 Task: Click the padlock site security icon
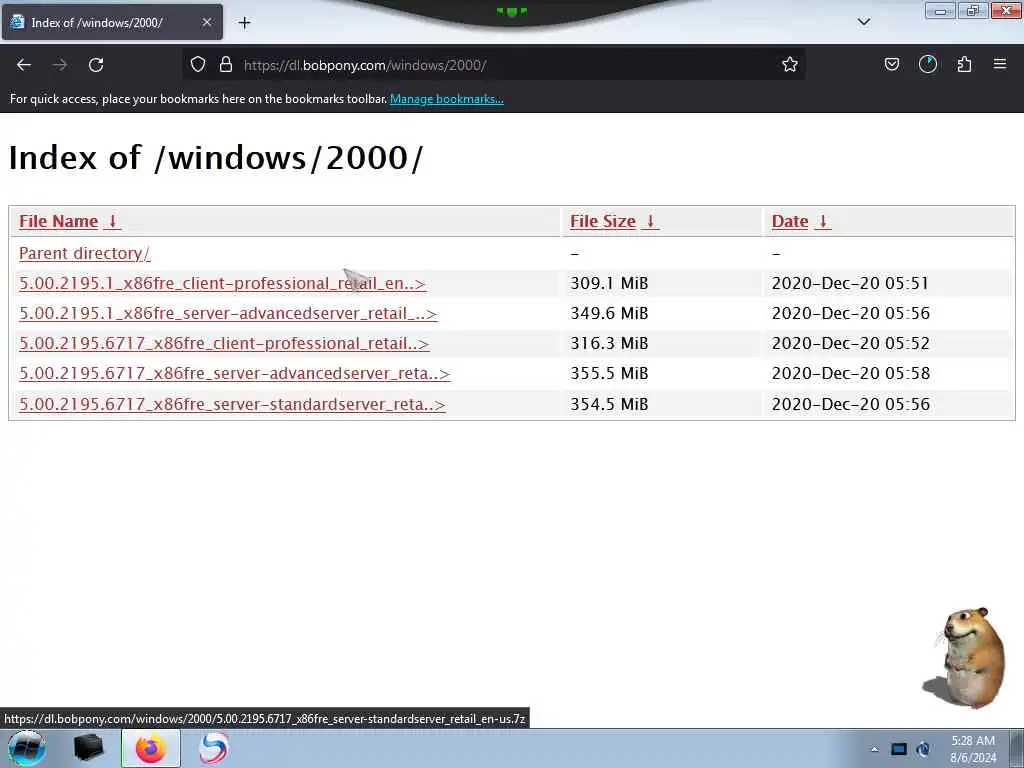(x=226, y=65)
